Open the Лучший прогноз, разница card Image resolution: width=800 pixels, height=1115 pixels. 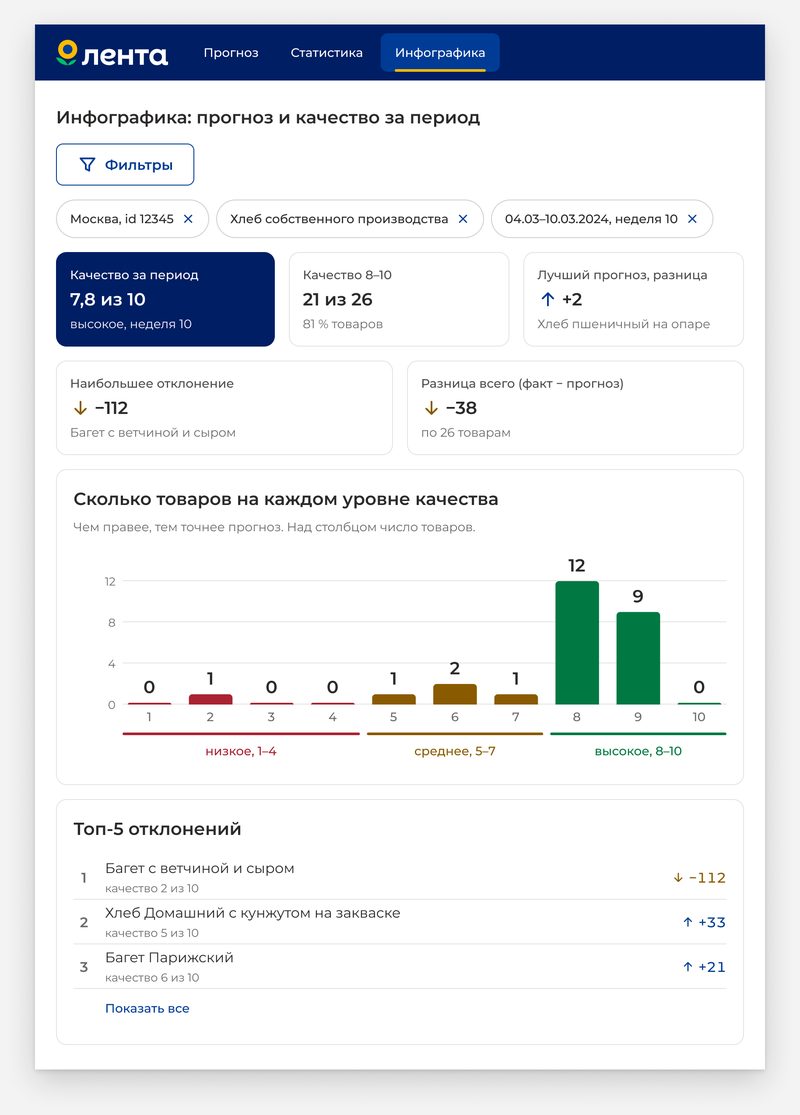pyautogui.click(x=634, y=299)
